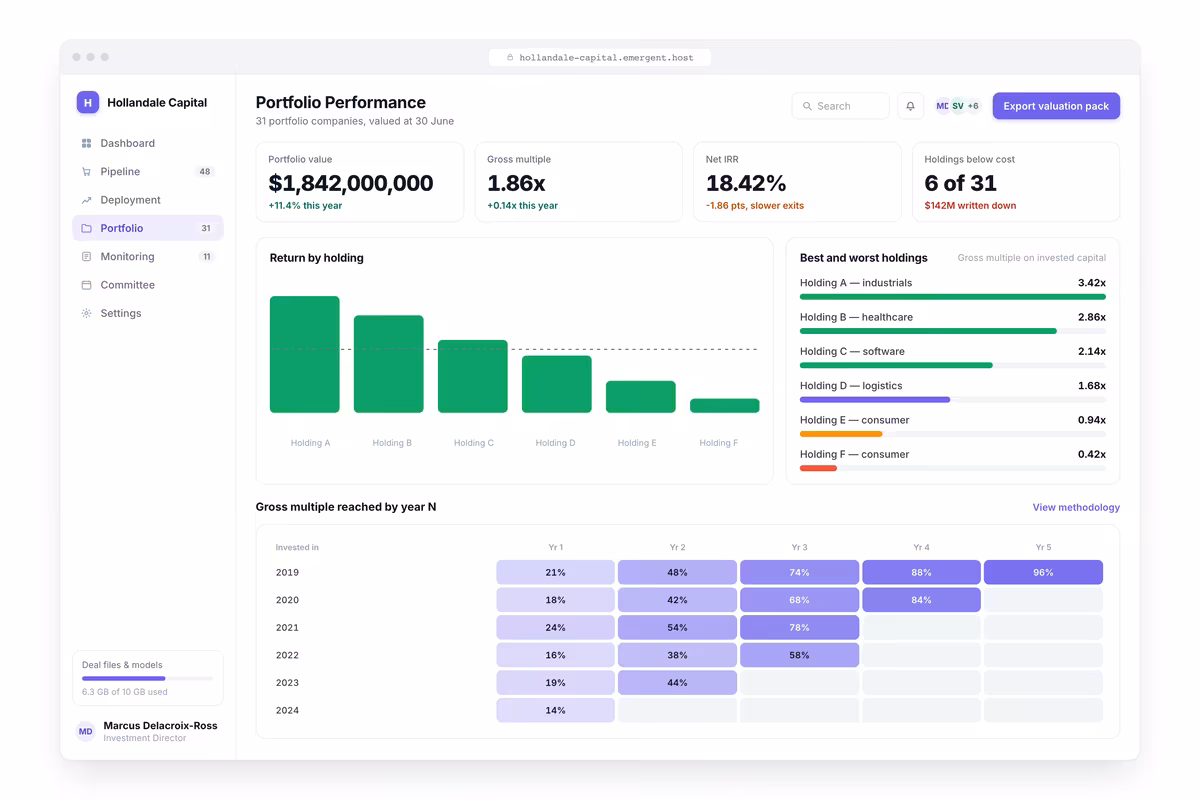The image size is (1200, 800).
Task: Click the Portfolio folder icon
Action: (x=86, y=228)
